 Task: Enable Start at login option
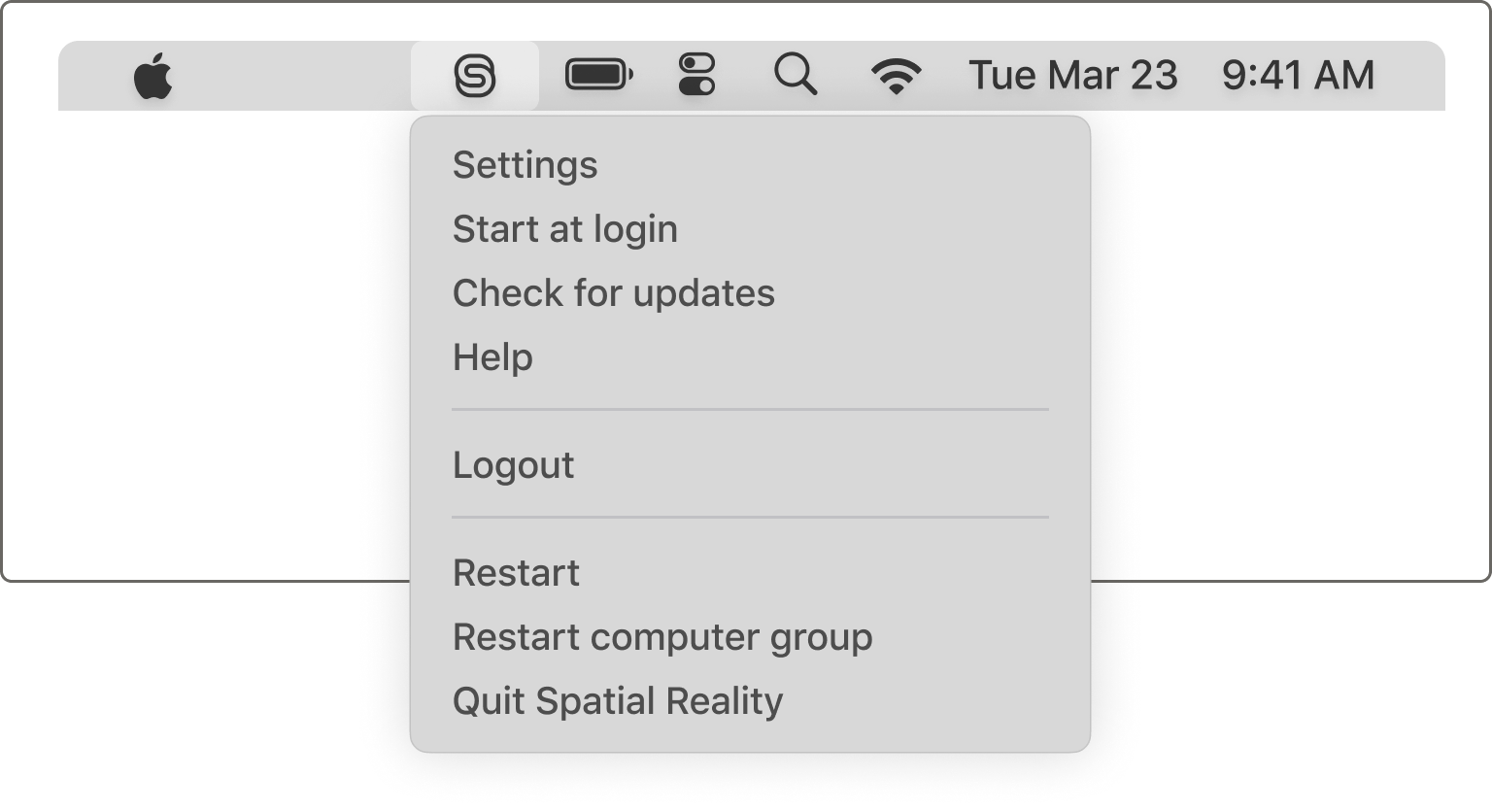point(565,229)
